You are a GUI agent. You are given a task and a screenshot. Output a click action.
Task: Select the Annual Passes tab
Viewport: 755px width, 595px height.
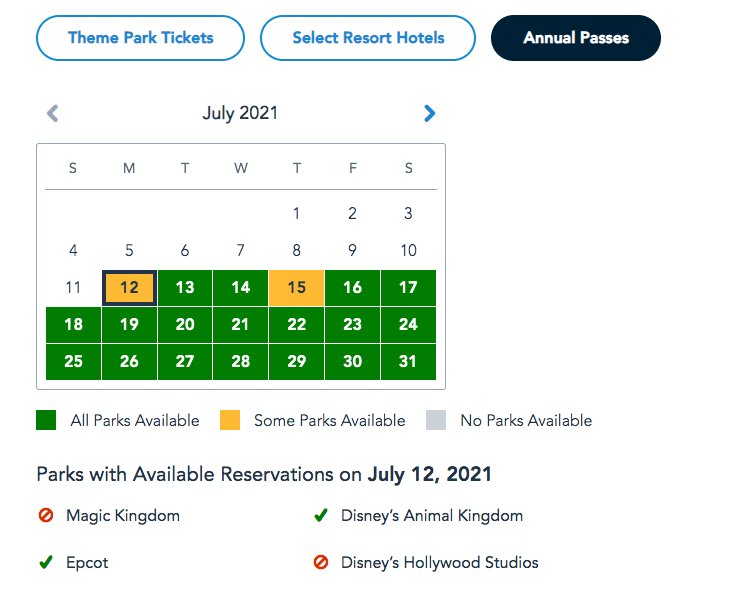coord(576,38)
